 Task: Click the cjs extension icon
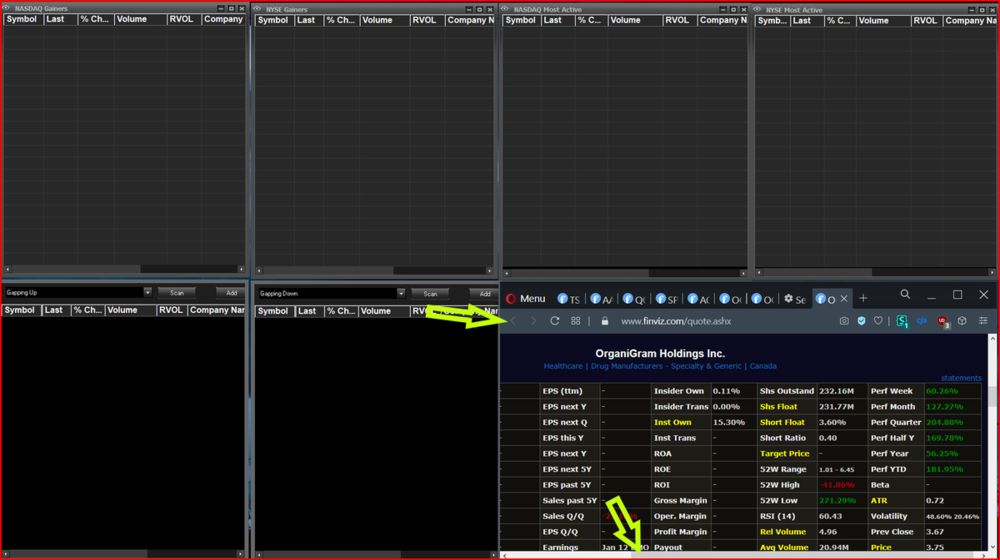922,321
